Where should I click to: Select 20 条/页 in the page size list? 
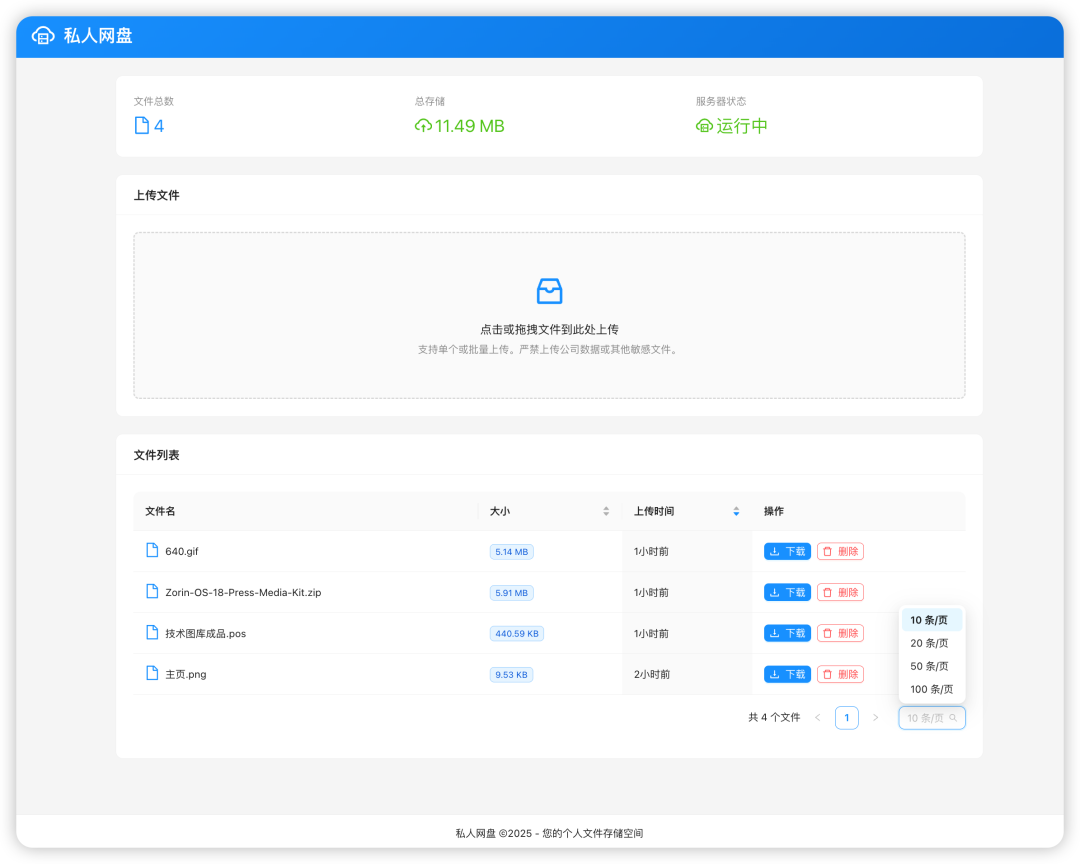(932, 643)
